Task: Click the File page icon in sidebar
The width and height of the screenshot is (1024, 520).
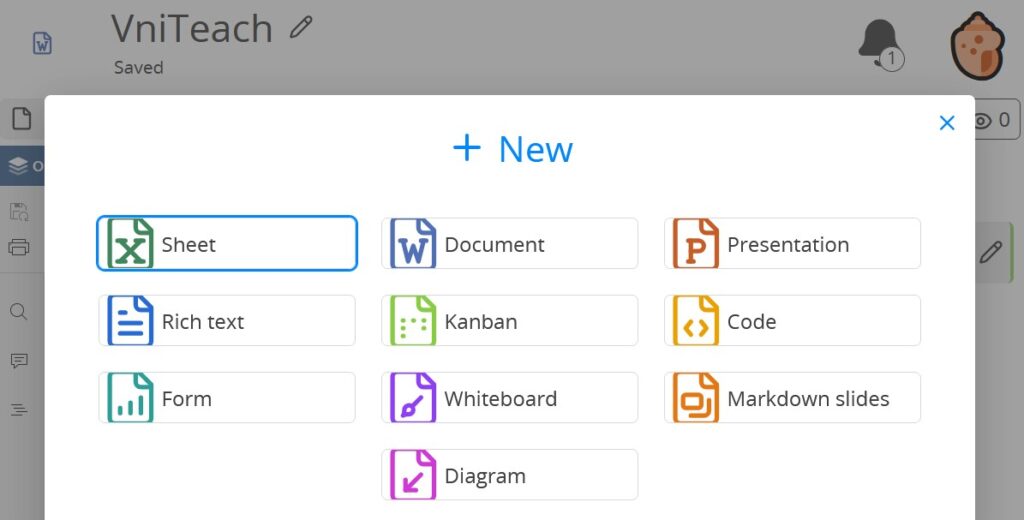Action: coord(21,119)
